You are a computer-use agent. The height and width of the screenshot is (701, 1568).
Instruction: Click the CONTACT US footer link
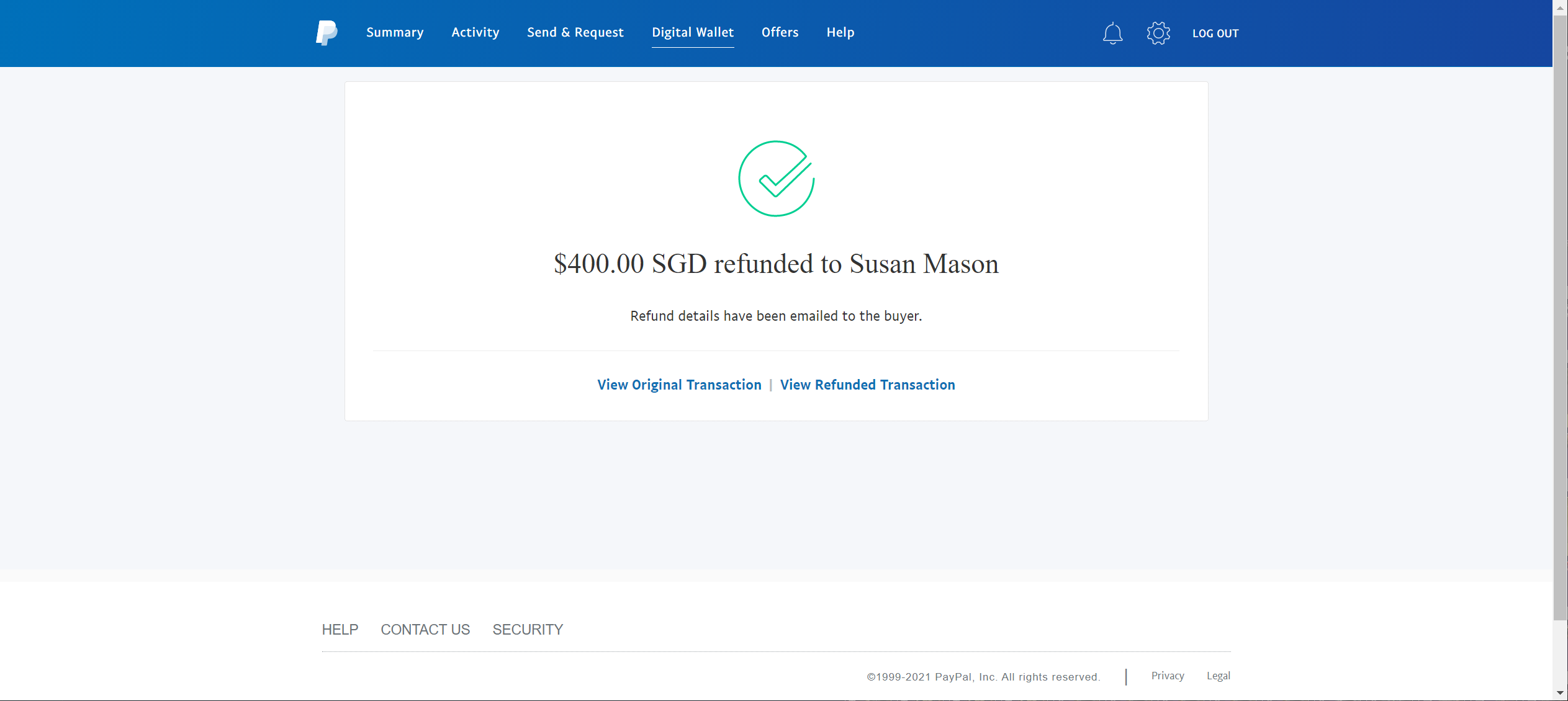(x=425, y=630)
